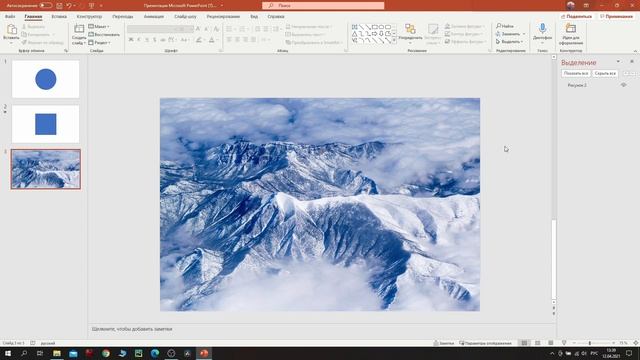This screenshot has width=640, height=360.
Task: Click the increase font size icon
Action: (x=198, y=29)
